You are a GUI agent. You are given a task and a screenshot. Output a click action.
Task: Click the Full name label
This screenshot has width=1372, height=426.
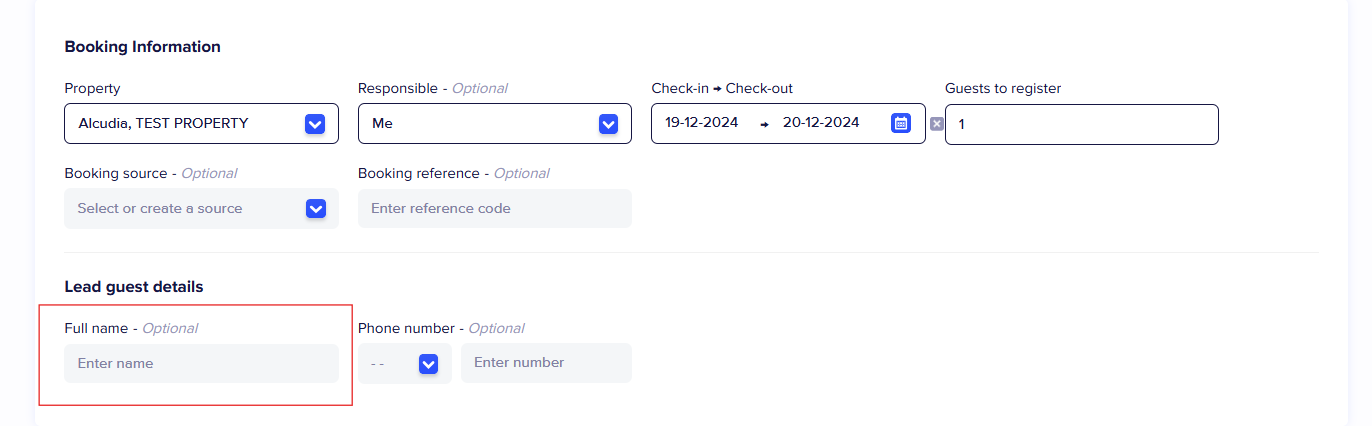coord(96,328)
